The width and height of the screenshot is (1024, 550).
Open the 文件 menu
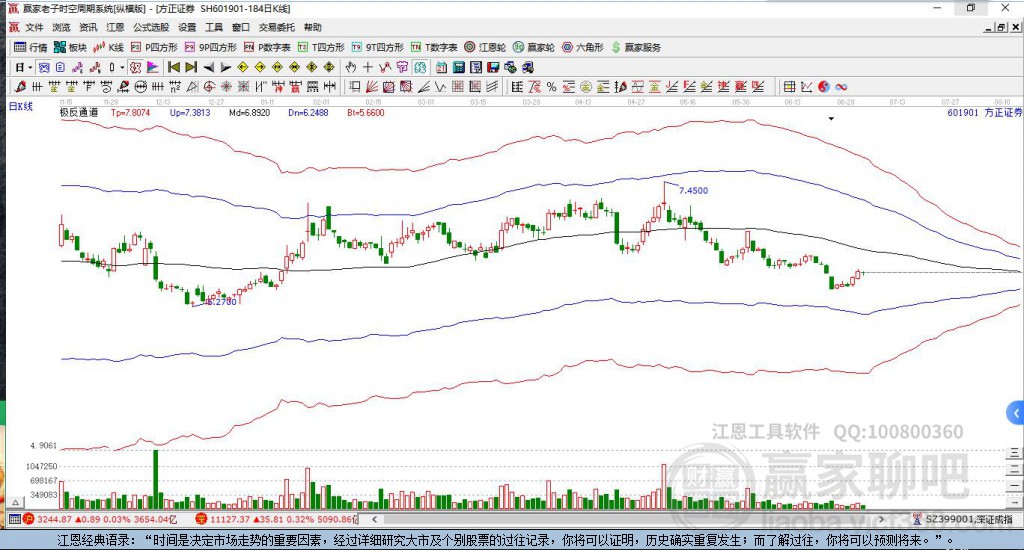click(x=34, y=27)
